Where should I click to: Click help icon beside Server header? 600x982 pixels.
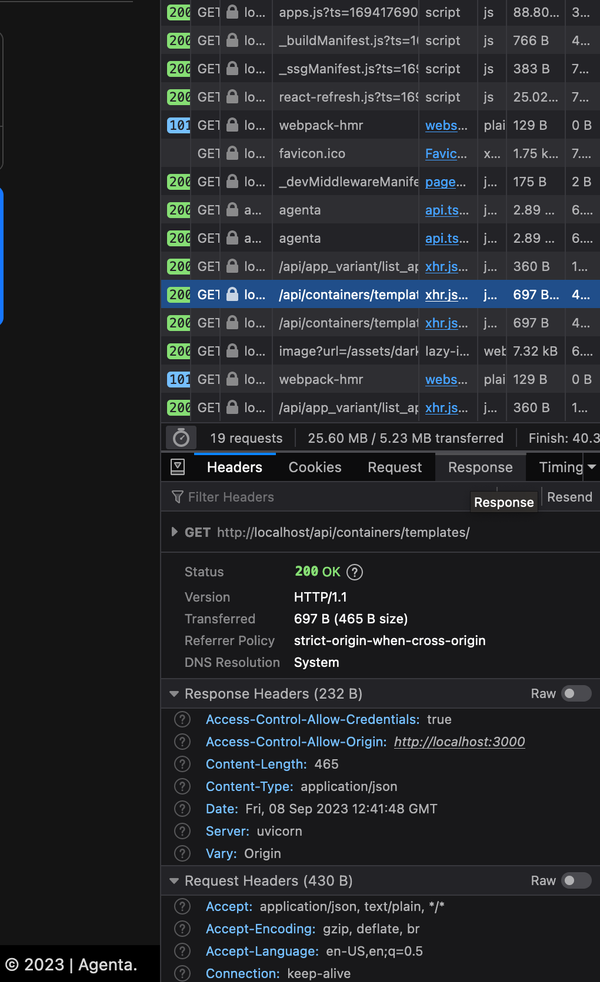182,831
